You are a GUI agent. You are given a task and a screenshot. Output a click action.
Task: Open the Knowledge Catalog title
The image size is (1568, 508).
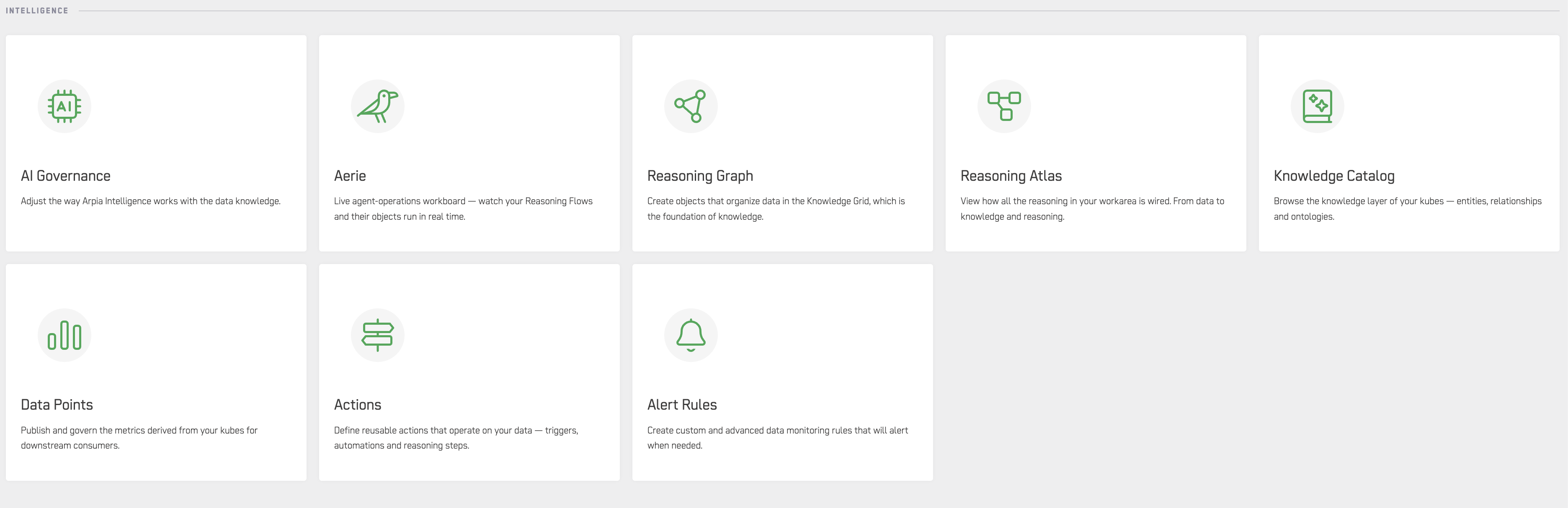coord(1333,176)
